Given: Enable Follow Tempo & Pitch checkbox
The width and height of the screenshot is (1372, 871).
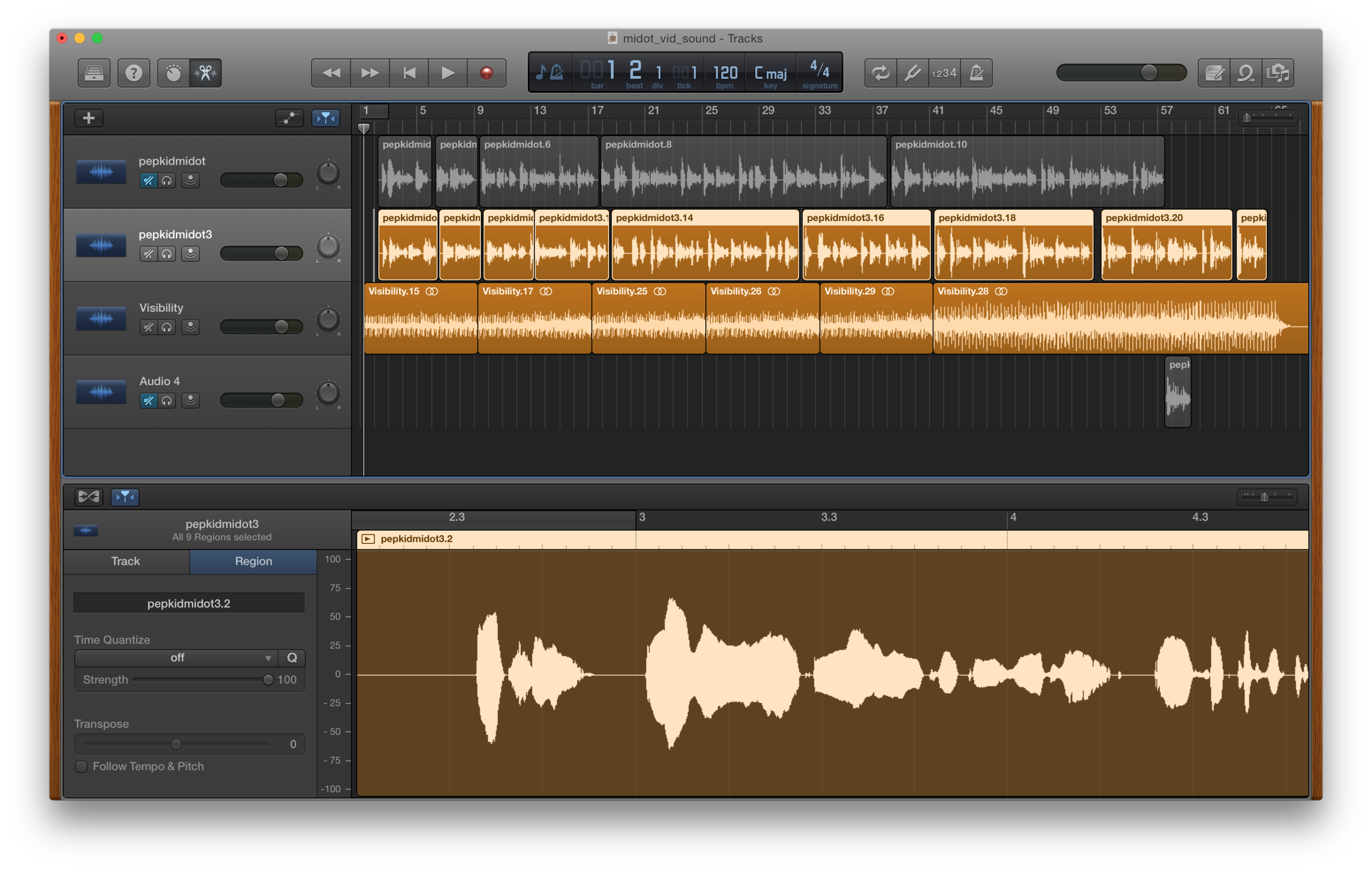Looking at the screenshot, I should [x=81, y=767].
